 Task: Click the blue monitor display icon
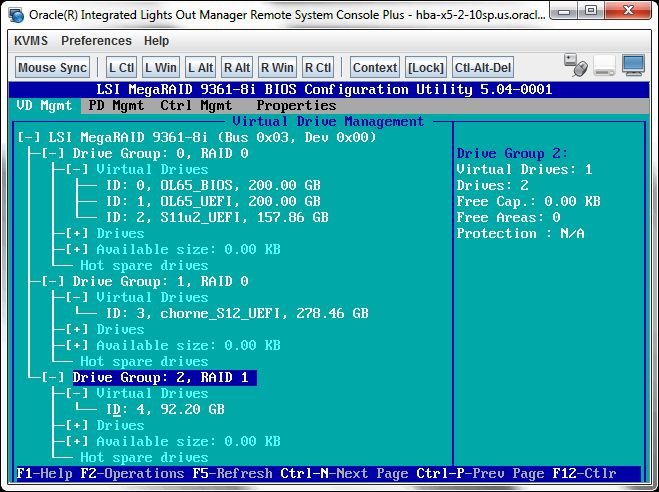[x=633, y=66]
